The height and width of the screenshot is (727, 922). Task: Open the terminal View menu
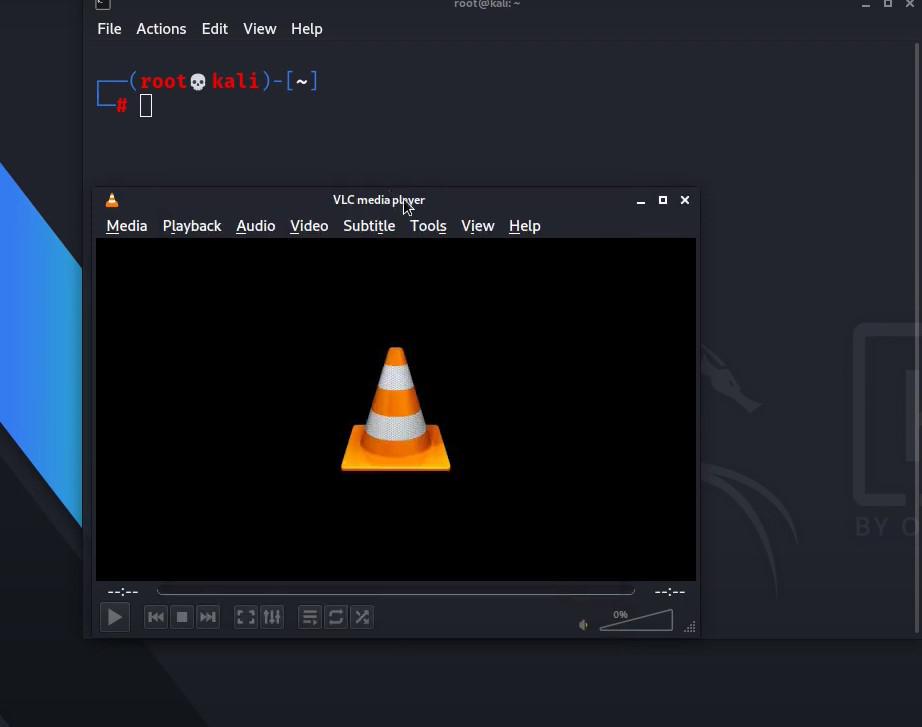259,29
